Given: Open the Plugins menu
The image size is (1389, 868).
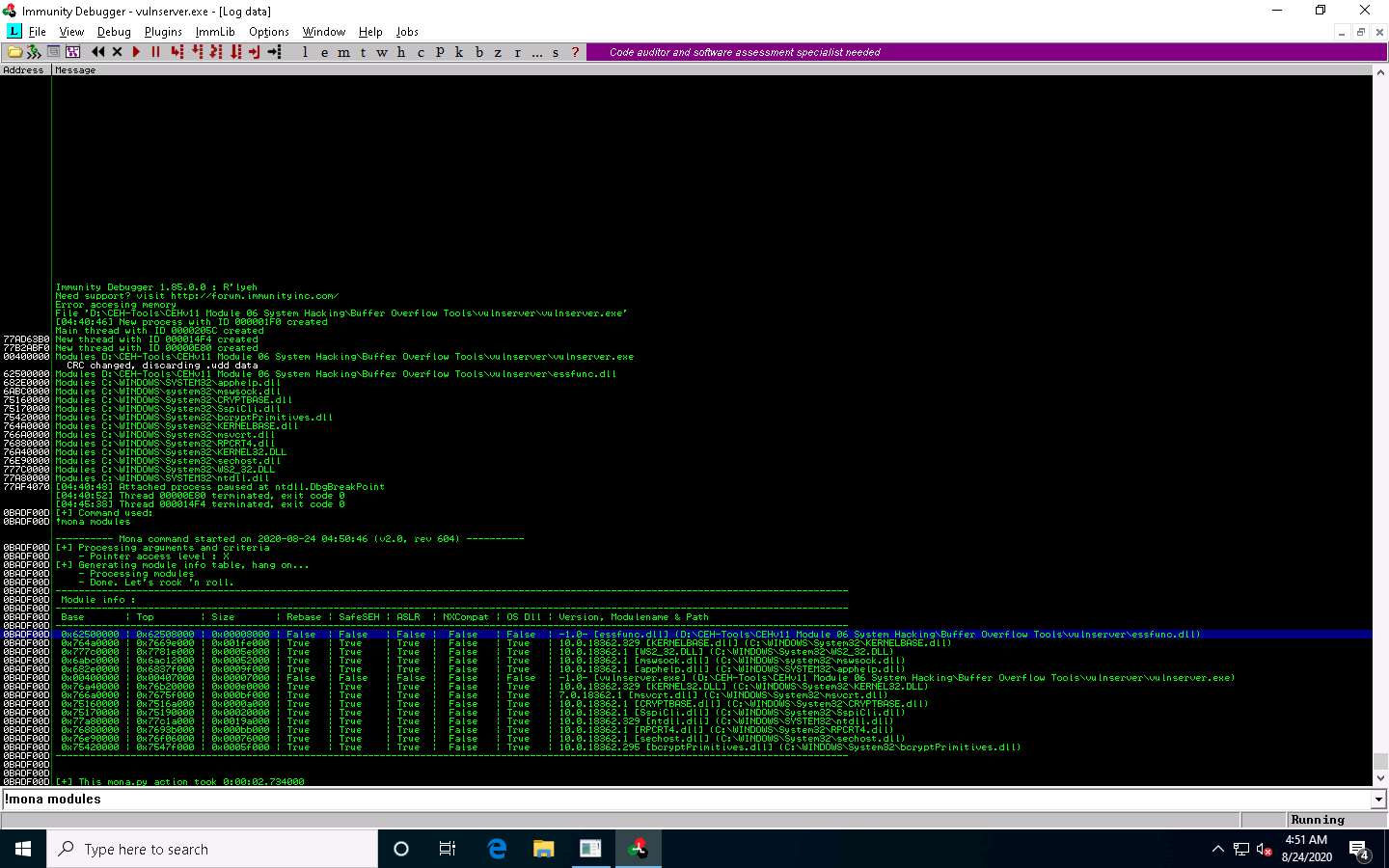Looking at the screenshot, I should pyautogui.click(x=163, y=32).
